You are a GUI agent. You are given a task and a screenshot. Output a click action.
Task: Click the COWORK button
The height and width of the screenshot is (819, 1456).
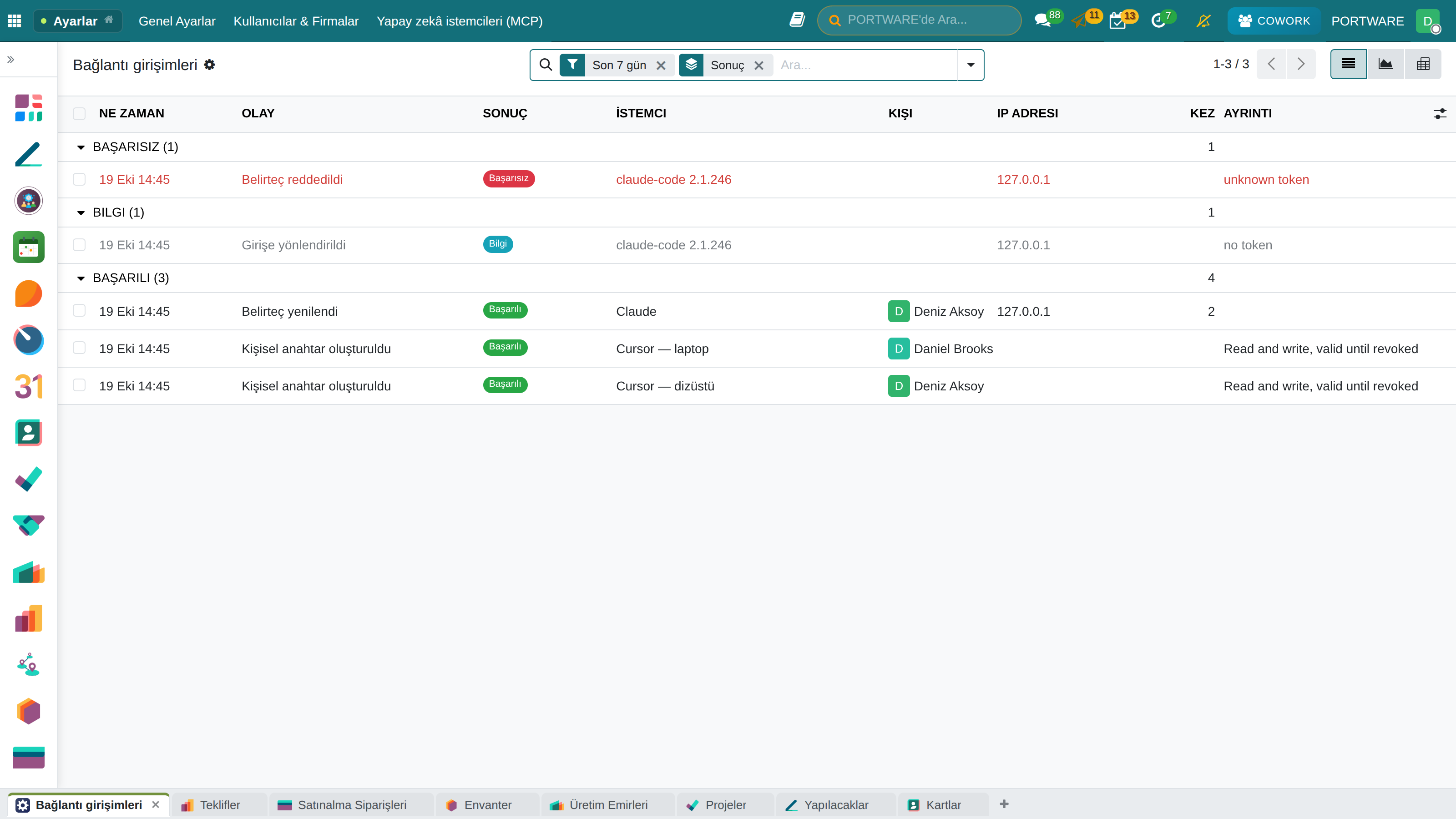tap(1274, 21)
